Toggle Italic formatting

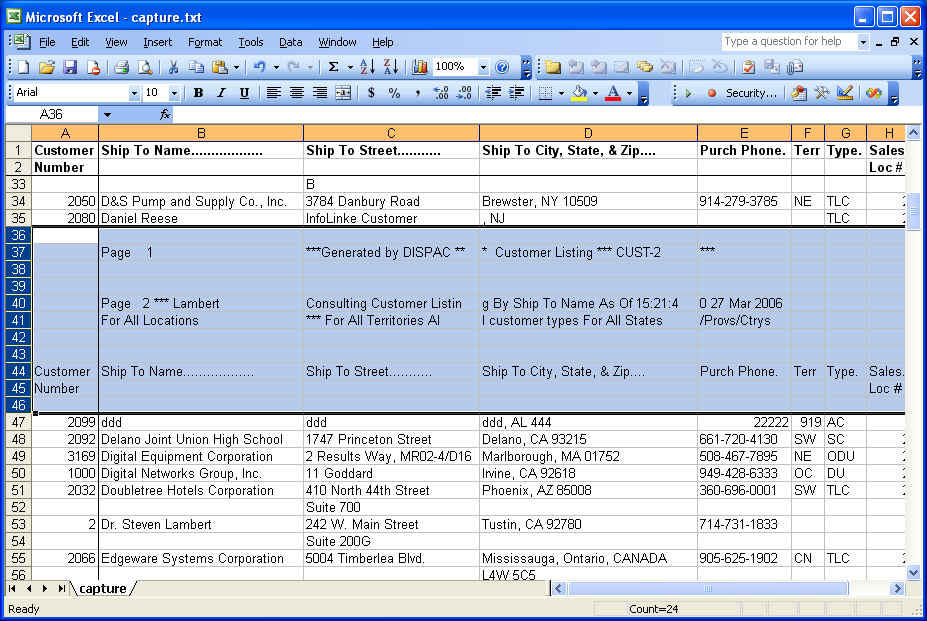coord(221,93)
